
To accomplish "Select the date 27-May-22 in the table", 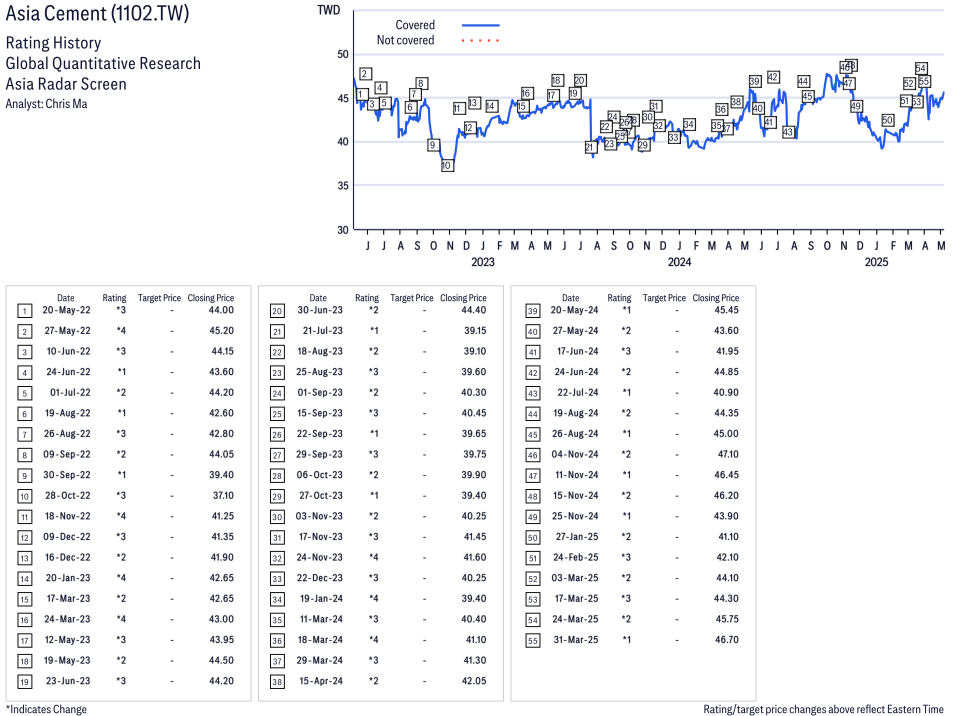I will click(x=67, y=331).
